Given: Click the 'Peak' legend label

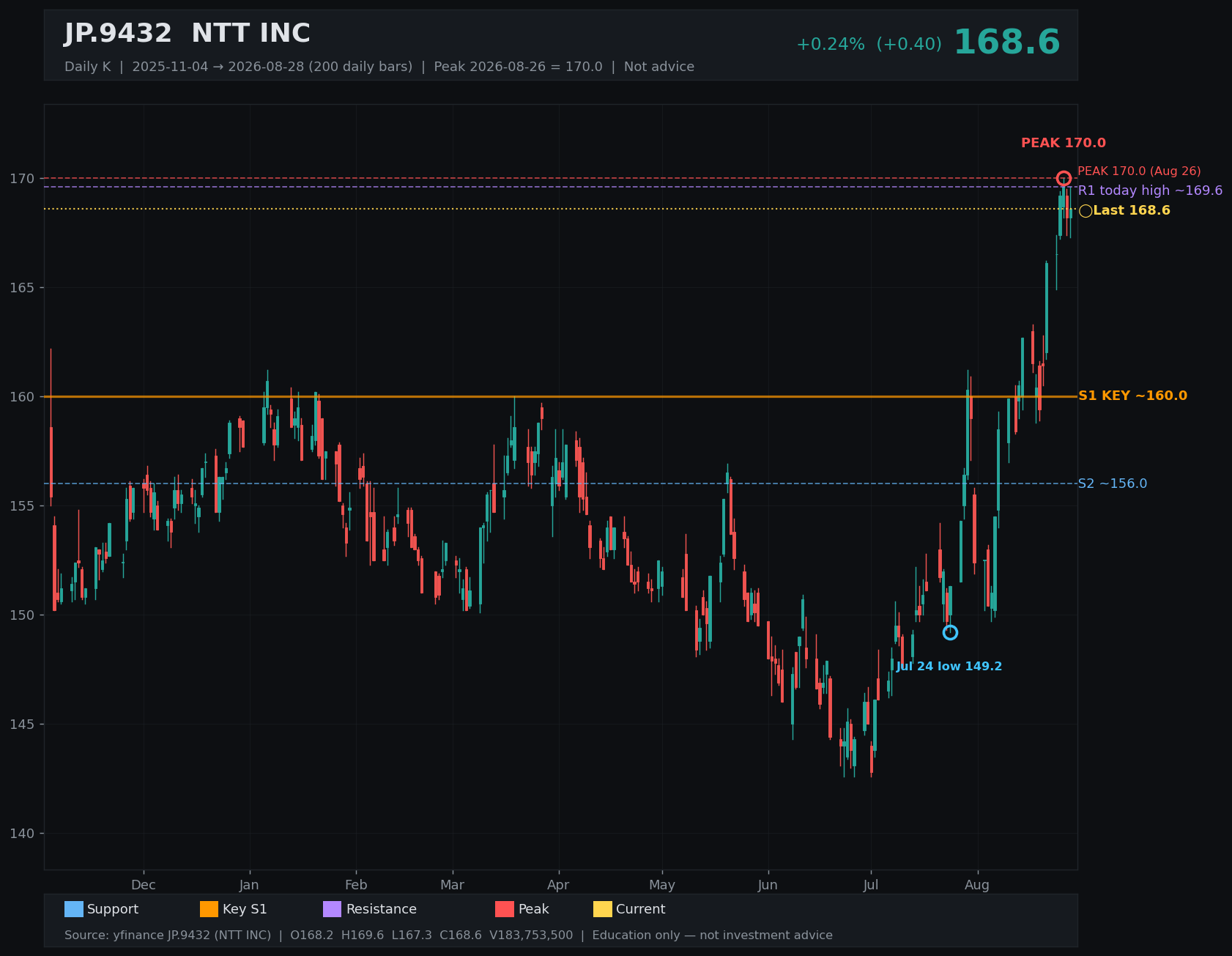Looking at the screenshot, I should coord(534,909).
